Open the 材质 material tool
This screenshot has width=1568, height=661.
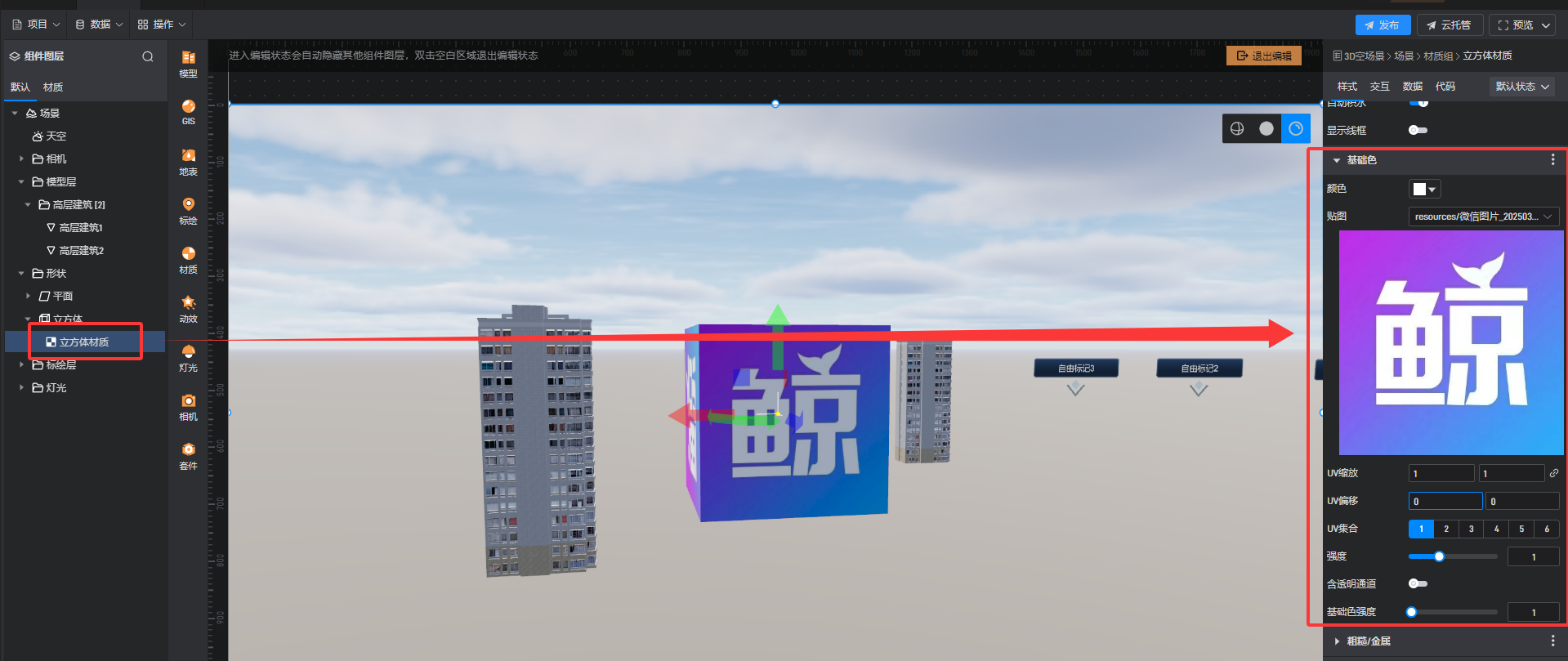click(188, 260)
